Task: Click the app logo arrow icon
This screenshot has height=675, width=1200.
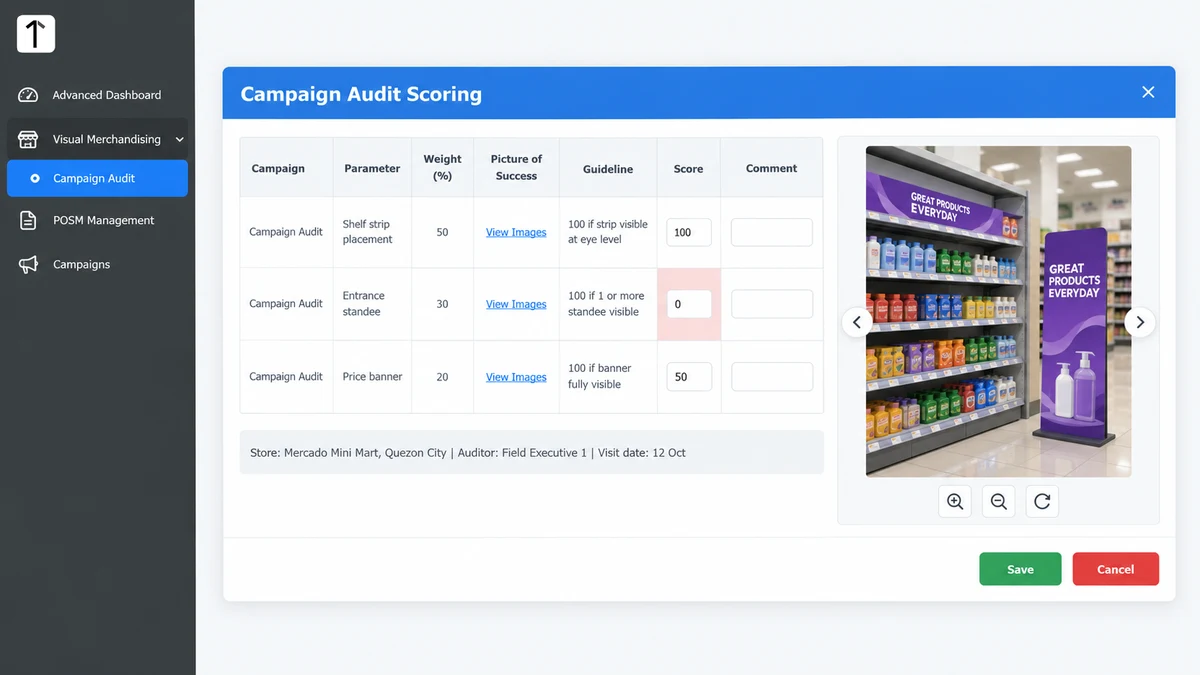Action: pos(35,33)
